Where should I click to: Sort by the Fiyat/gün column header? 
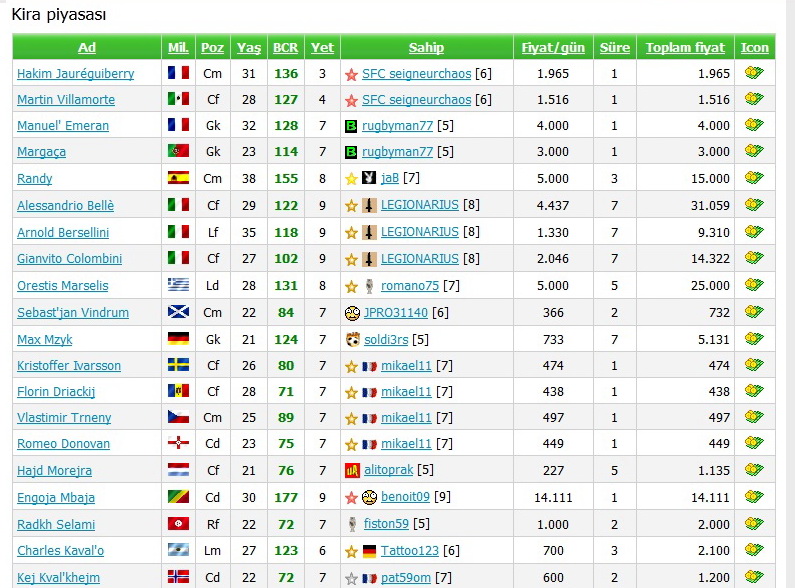553,47
